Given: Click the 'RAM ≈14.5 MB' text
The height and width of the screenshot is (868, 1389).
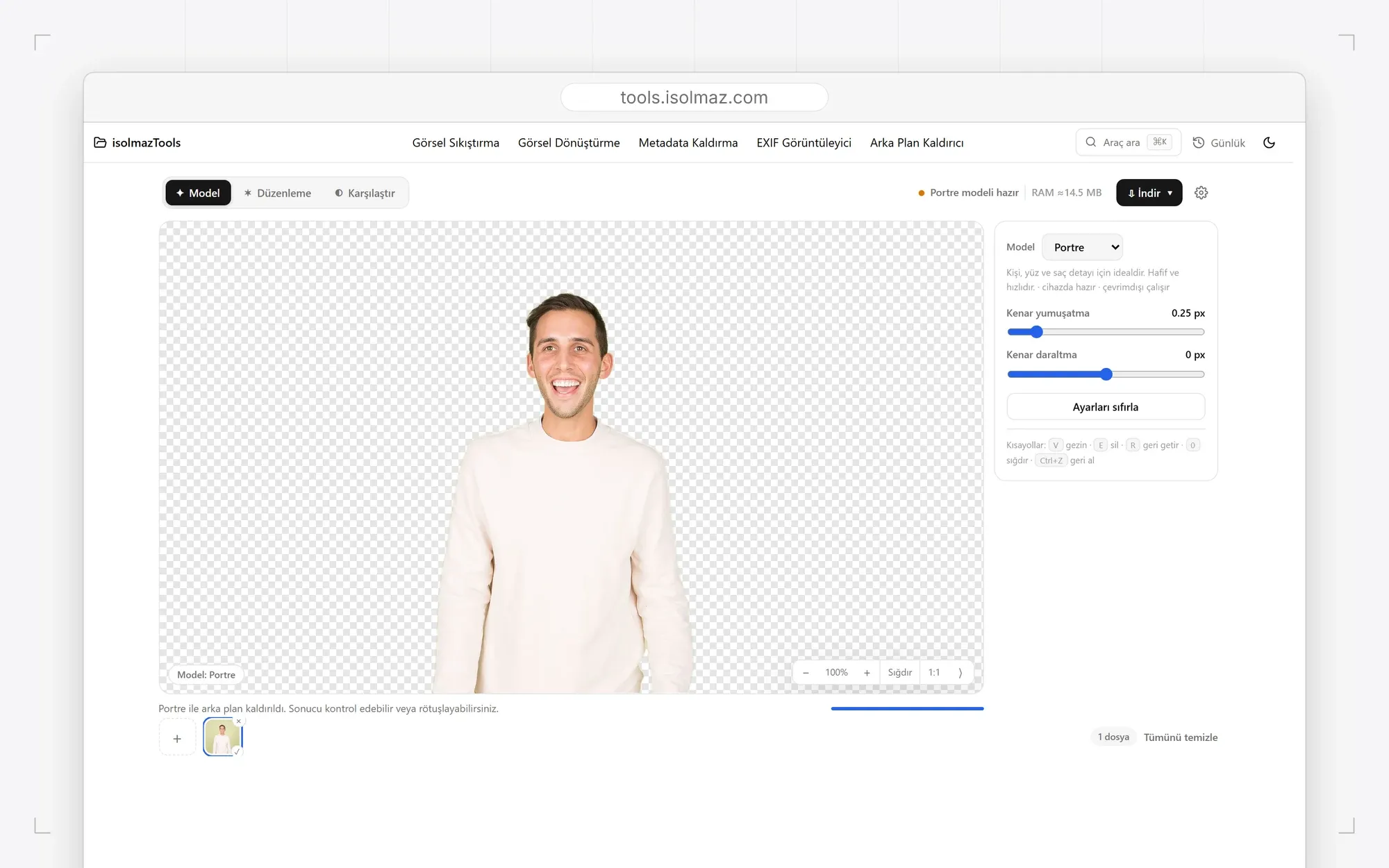Looking at the screenshot, I should (x=1067, y=193).
